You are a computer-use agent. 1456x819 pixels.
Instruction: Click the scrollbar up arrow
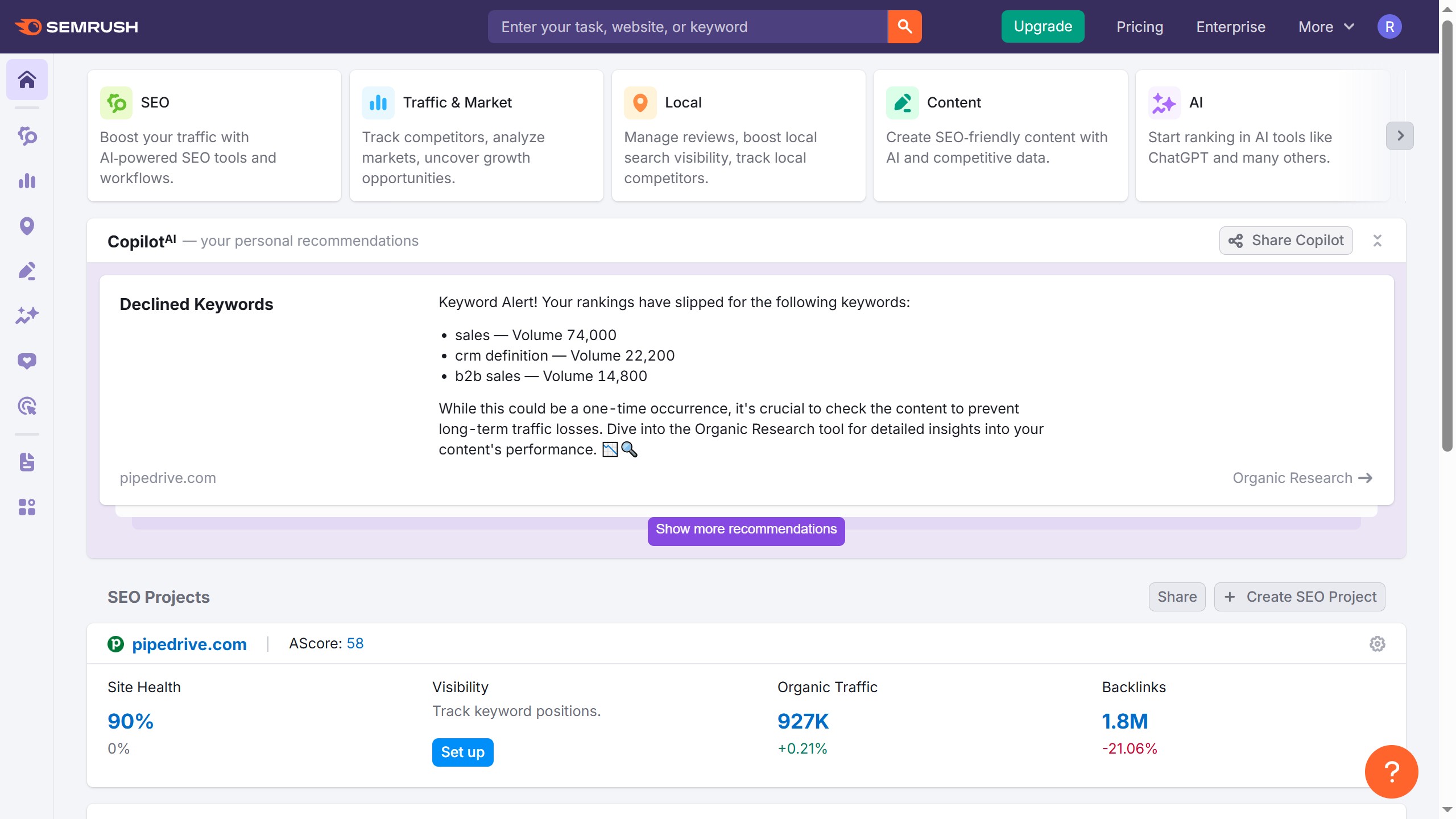click(x=1447, y=9)
